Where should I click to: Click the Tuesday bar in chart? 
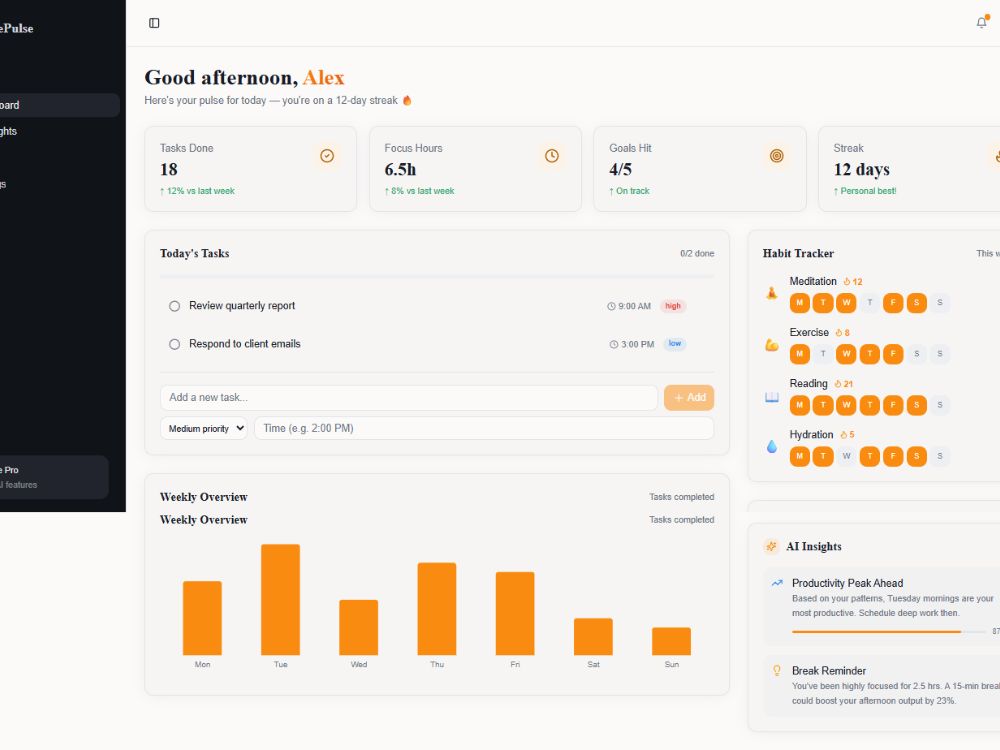pos(281,599)
